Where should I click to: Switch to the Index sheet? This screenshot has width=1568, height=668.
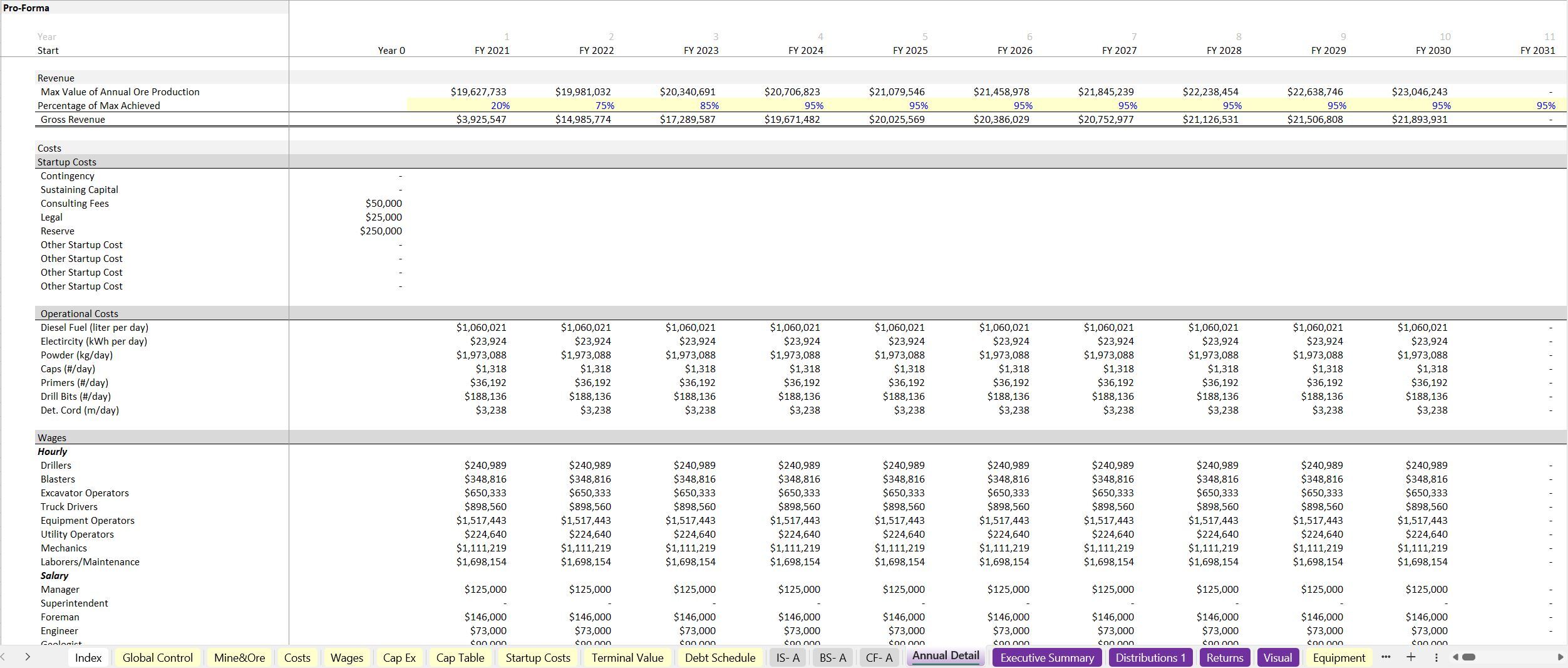click(x=88, y=658)
